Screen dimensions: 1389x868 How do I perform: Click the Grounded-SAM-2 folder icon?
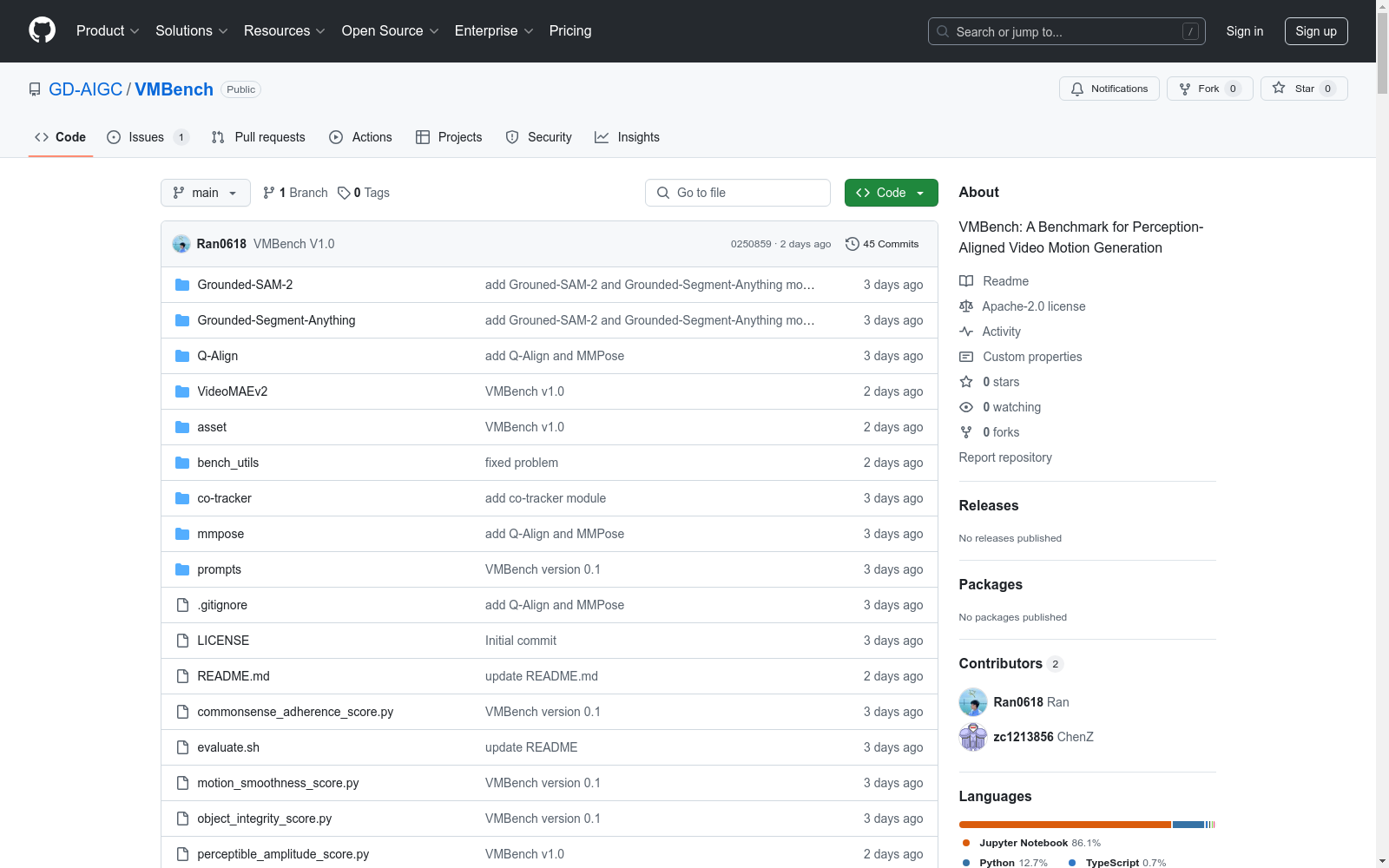click(x=182, y=285)
